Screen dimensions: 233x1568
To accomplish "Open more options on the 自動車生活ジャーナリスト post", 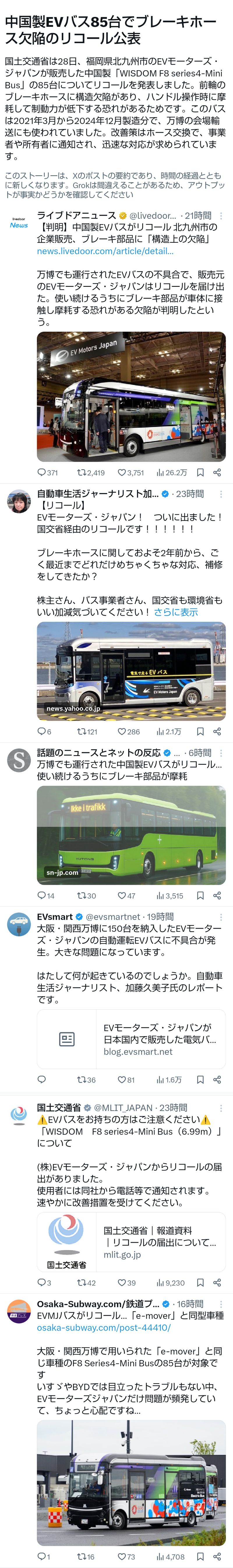I will coord(221,494).
